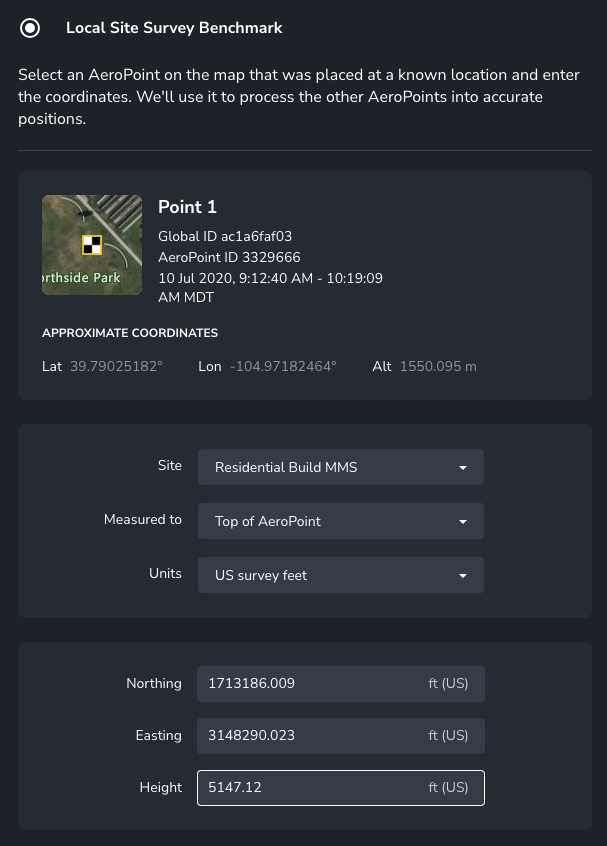
Task: Click the Measured to dropdown chevron arrow
Action: click(462, 521)
